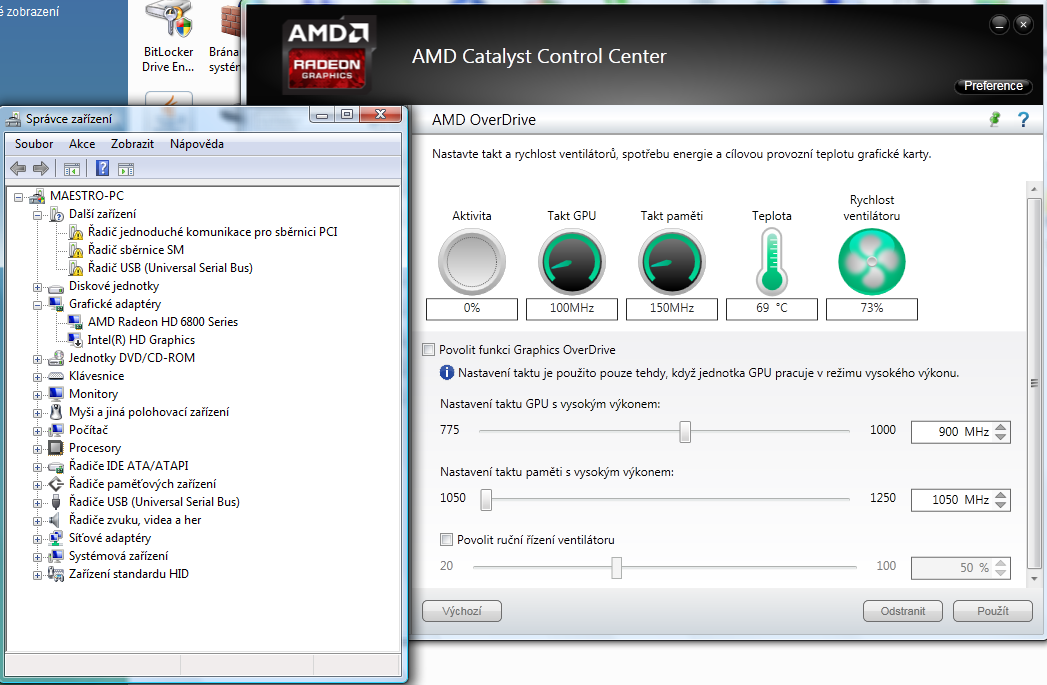Click the BitLocker Drive Encryption desktop icon
1047x685 pixels.
(x=169, y=20)
